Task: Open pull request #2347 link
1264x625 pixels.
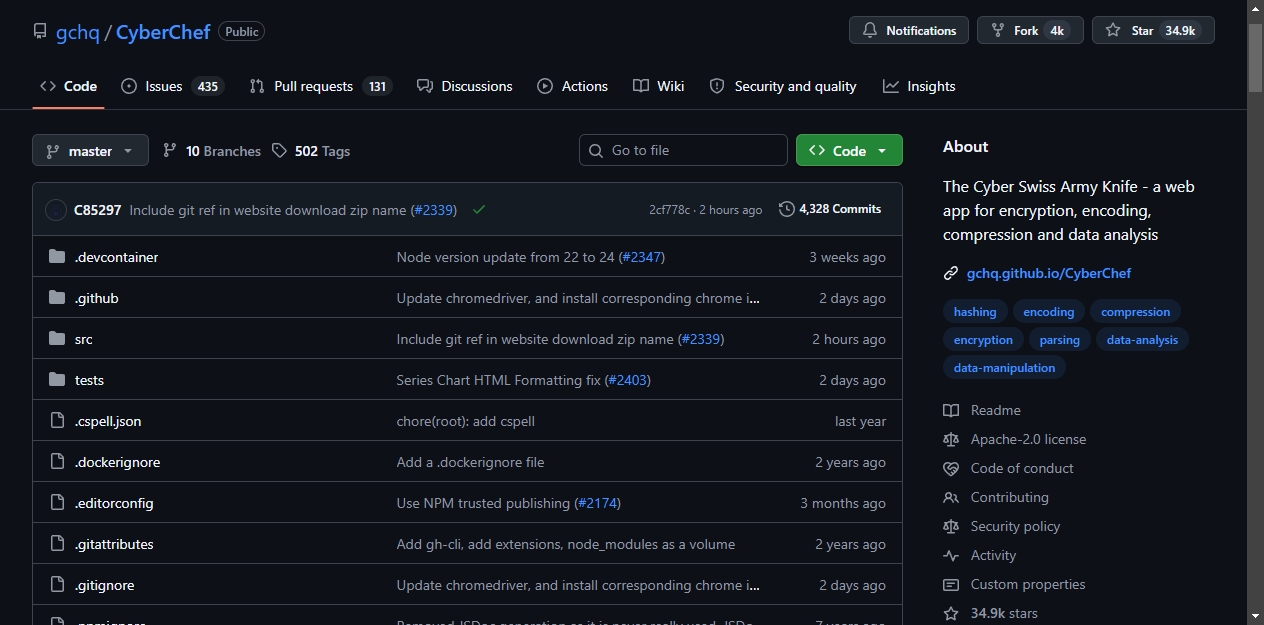Action: [641, 257]
